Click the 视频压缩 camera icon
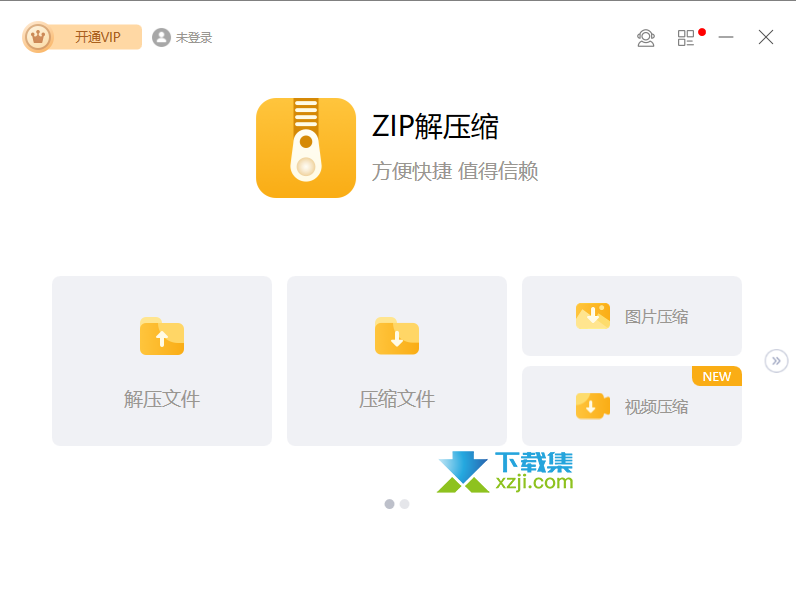 tap(593, 406)
